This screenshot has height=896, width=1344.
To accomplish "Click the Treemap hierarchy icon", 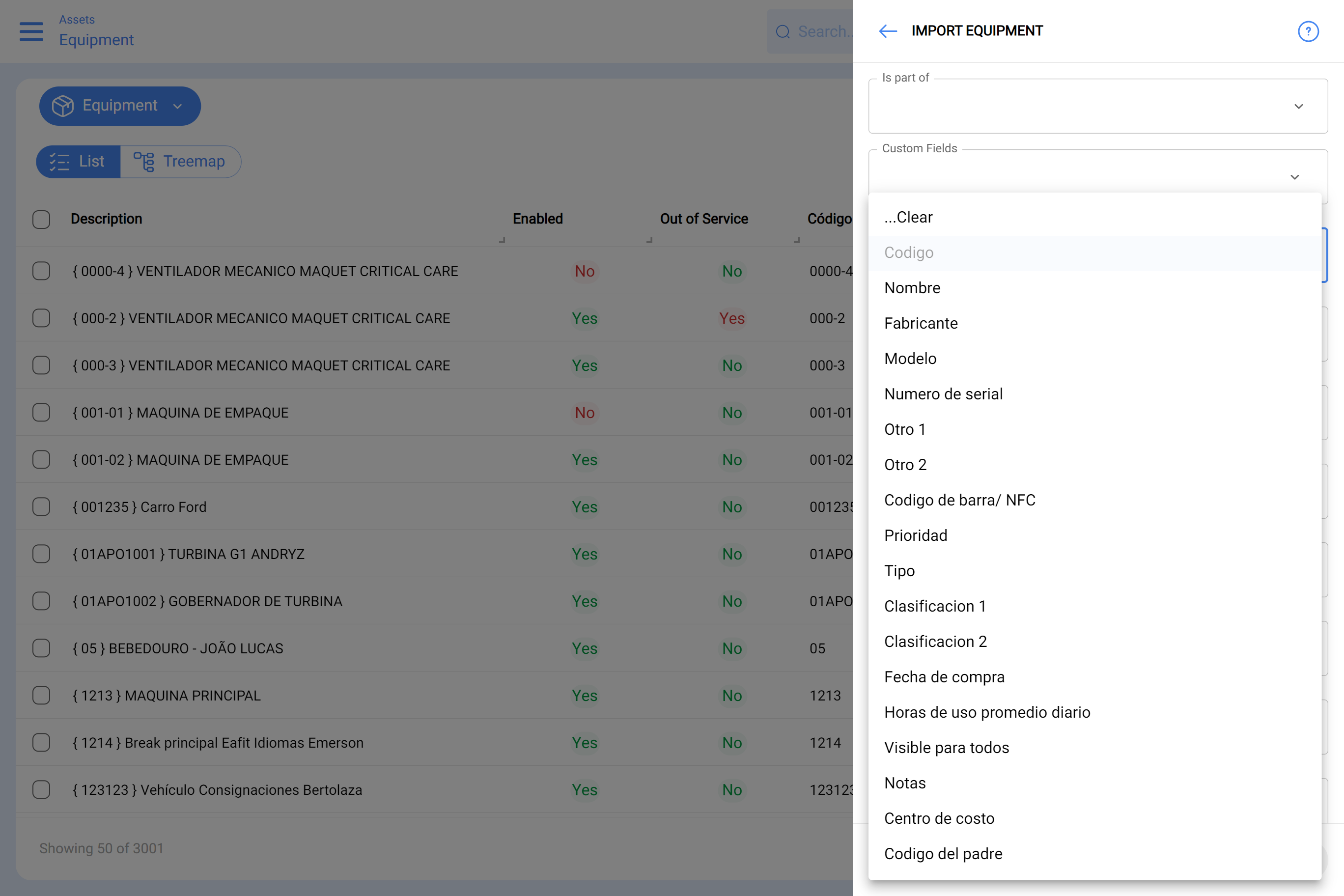I will tap(144, 162).
